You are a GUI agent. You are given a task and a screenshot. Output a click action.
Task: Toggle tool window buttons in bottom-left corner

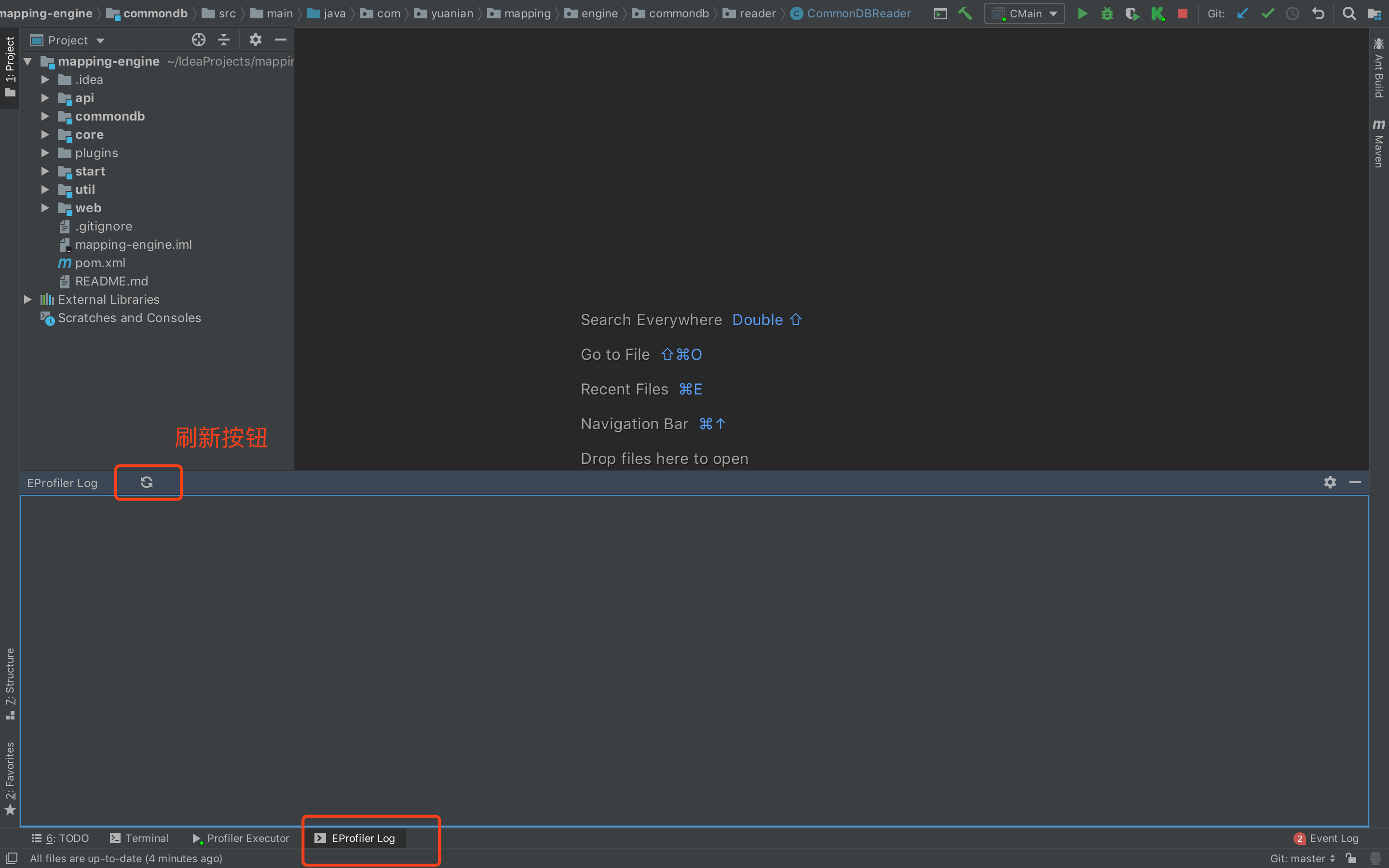(12, 858)
